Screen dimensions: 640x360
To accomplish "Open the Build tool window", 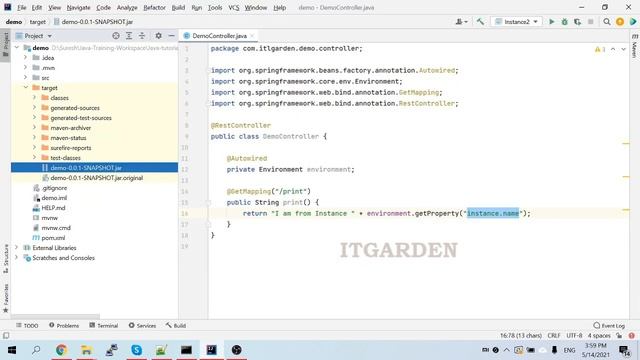I will coord(176,325).
